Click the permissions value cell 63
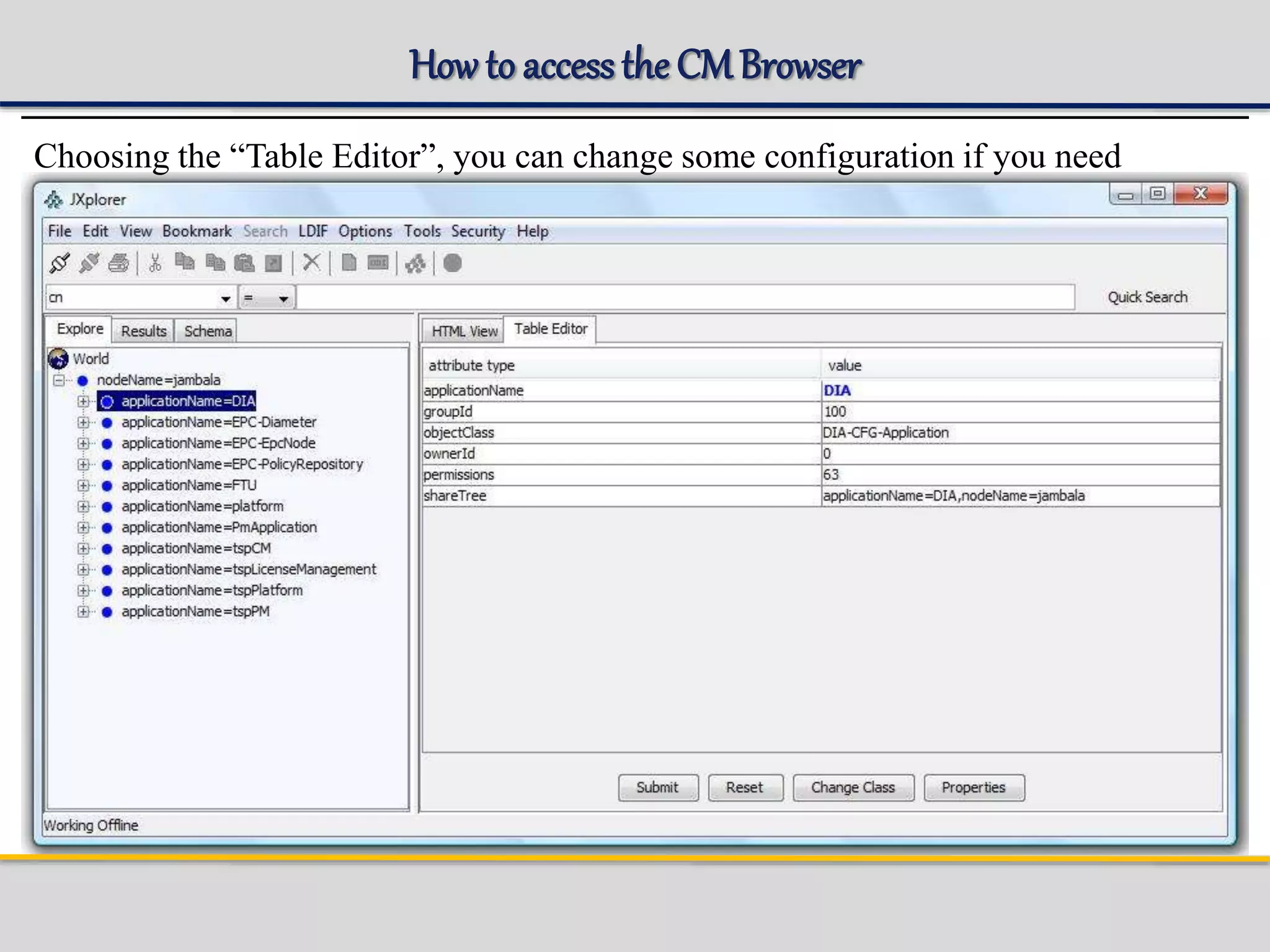 [x=1020, y=475]
